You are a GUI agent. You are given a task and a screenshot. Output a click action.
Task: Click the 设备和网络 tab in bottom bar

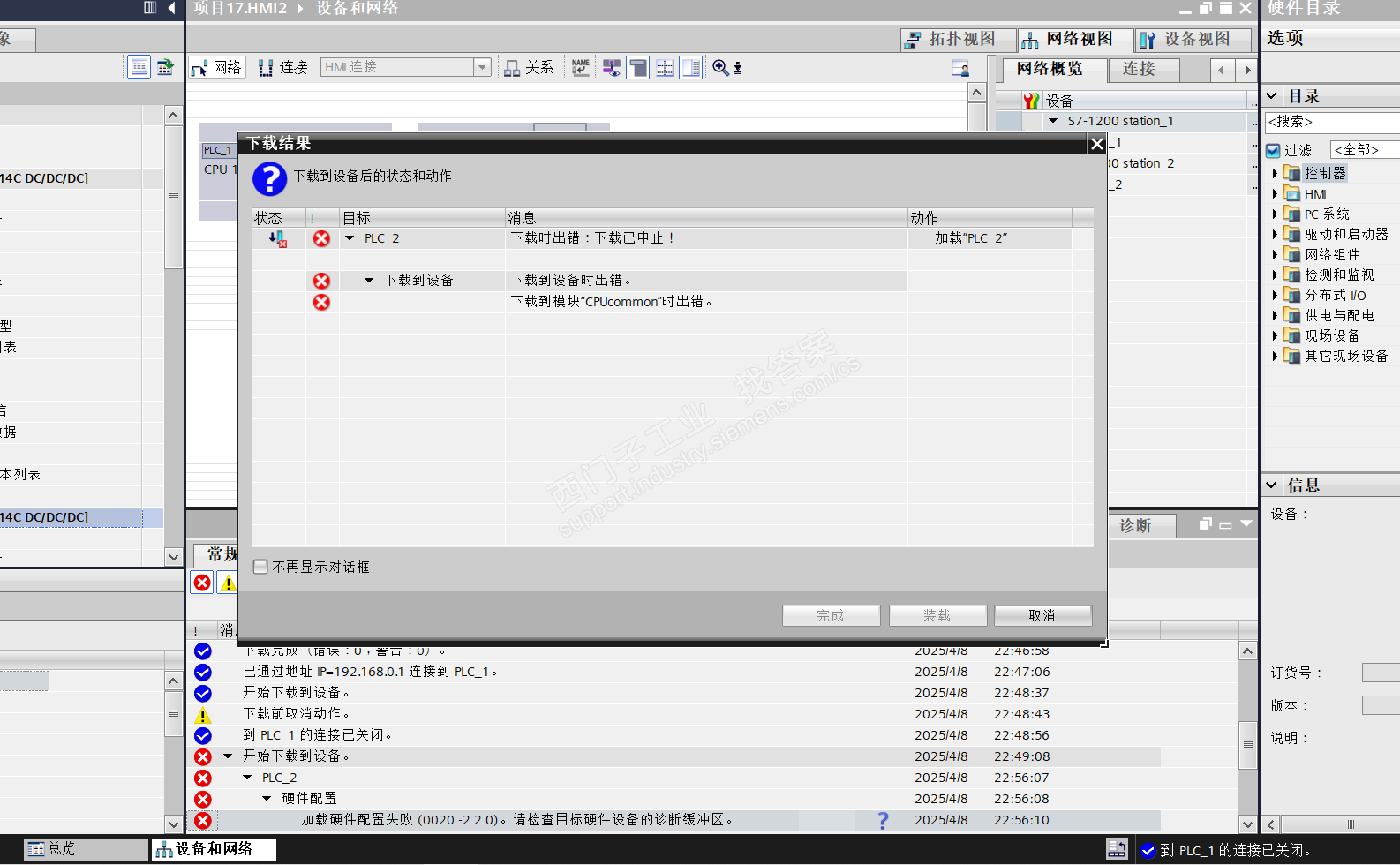[x=213, y=849]
